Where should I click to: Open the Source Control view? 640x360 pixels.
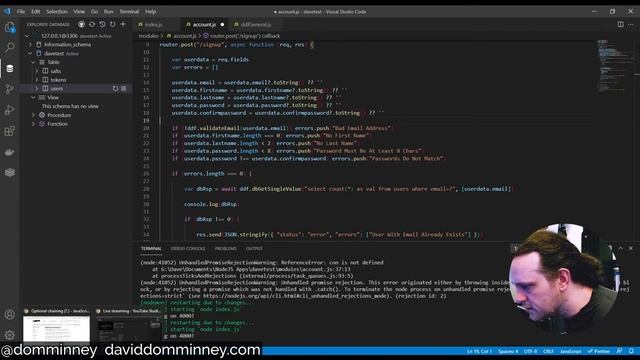[x=10, y=89]
